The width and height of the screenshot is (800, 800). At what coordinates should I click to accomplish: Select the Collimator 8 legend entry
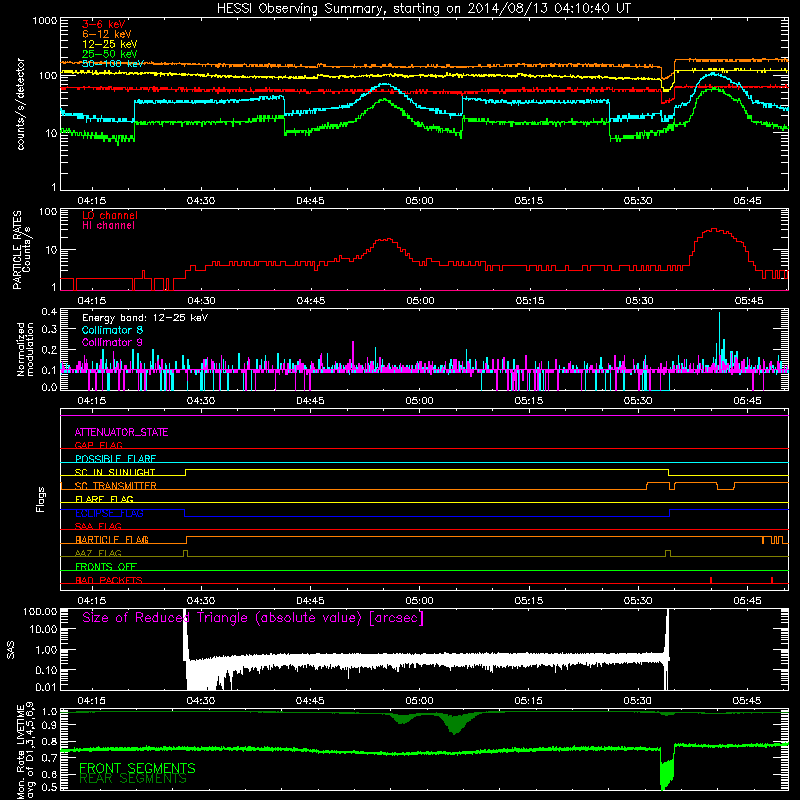point(112,330)
